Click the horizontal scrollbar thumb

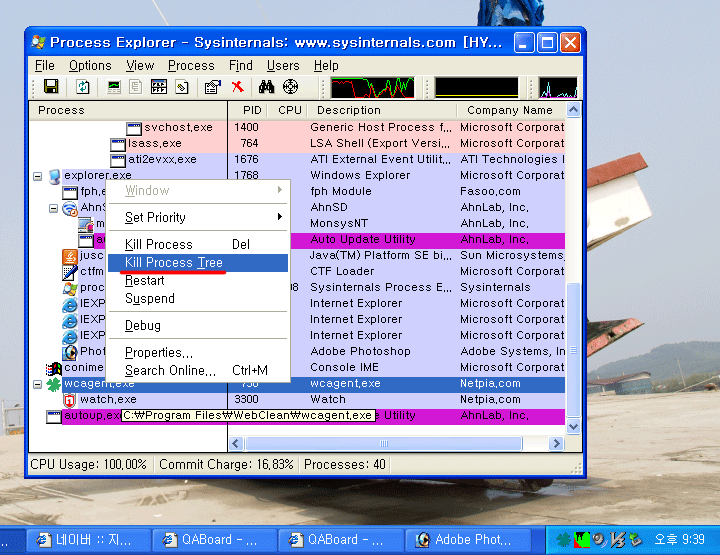point(384,443)
